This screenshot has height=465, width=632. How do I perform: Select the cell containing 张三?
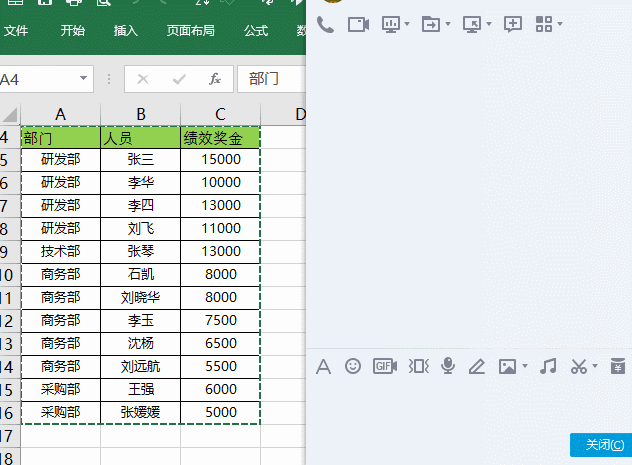141,160
